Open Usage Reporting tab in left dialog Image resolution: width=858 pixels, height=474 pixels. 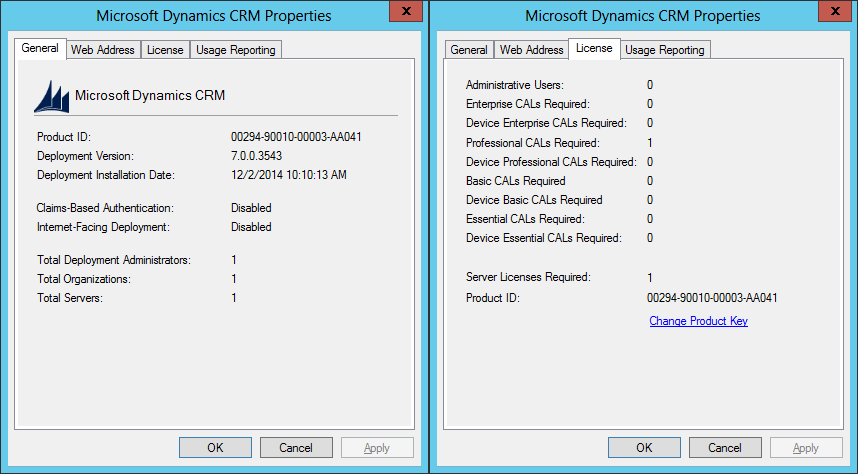click(236, 50)
